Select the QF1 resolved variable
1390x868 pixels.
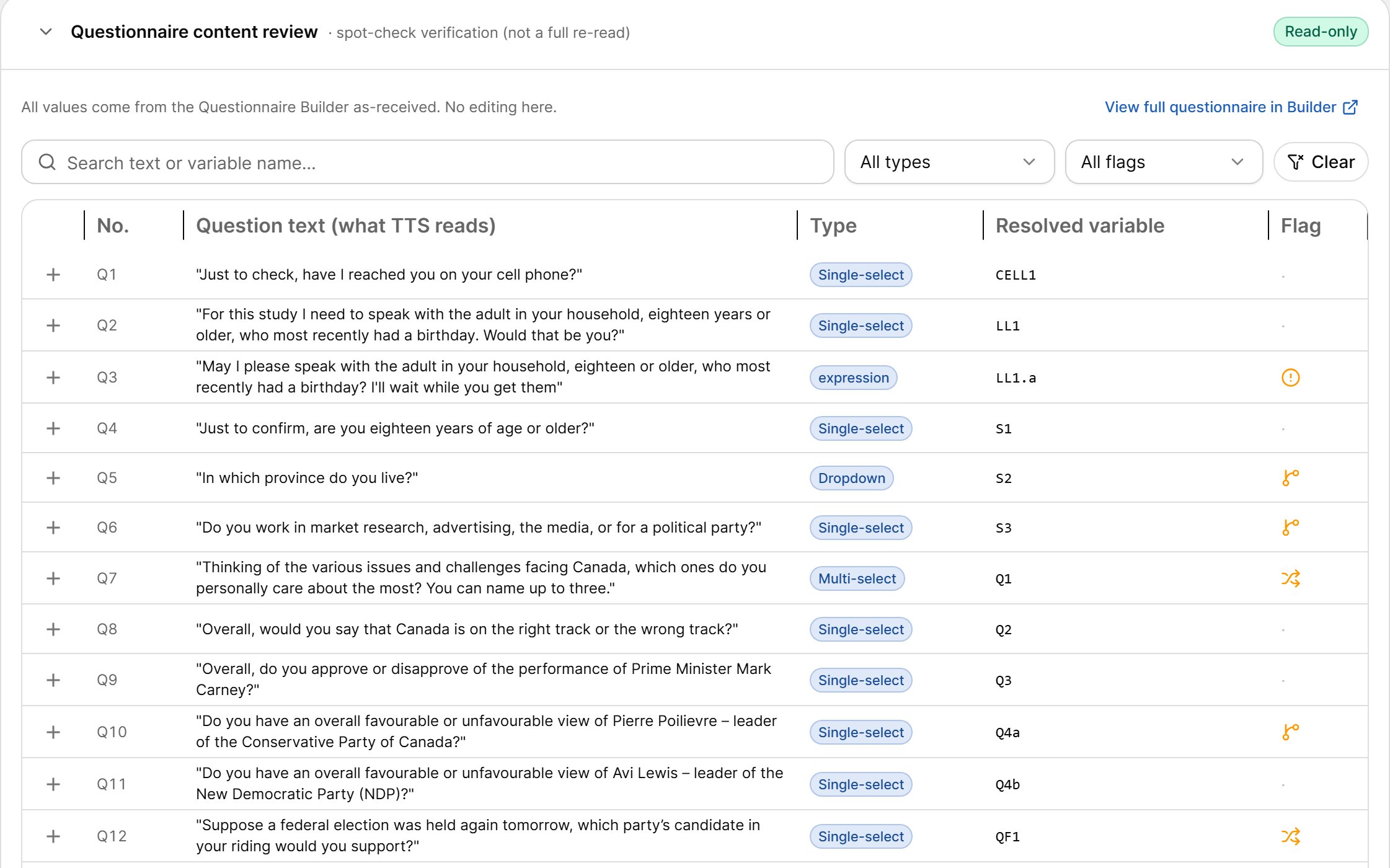click(1007, 836)
